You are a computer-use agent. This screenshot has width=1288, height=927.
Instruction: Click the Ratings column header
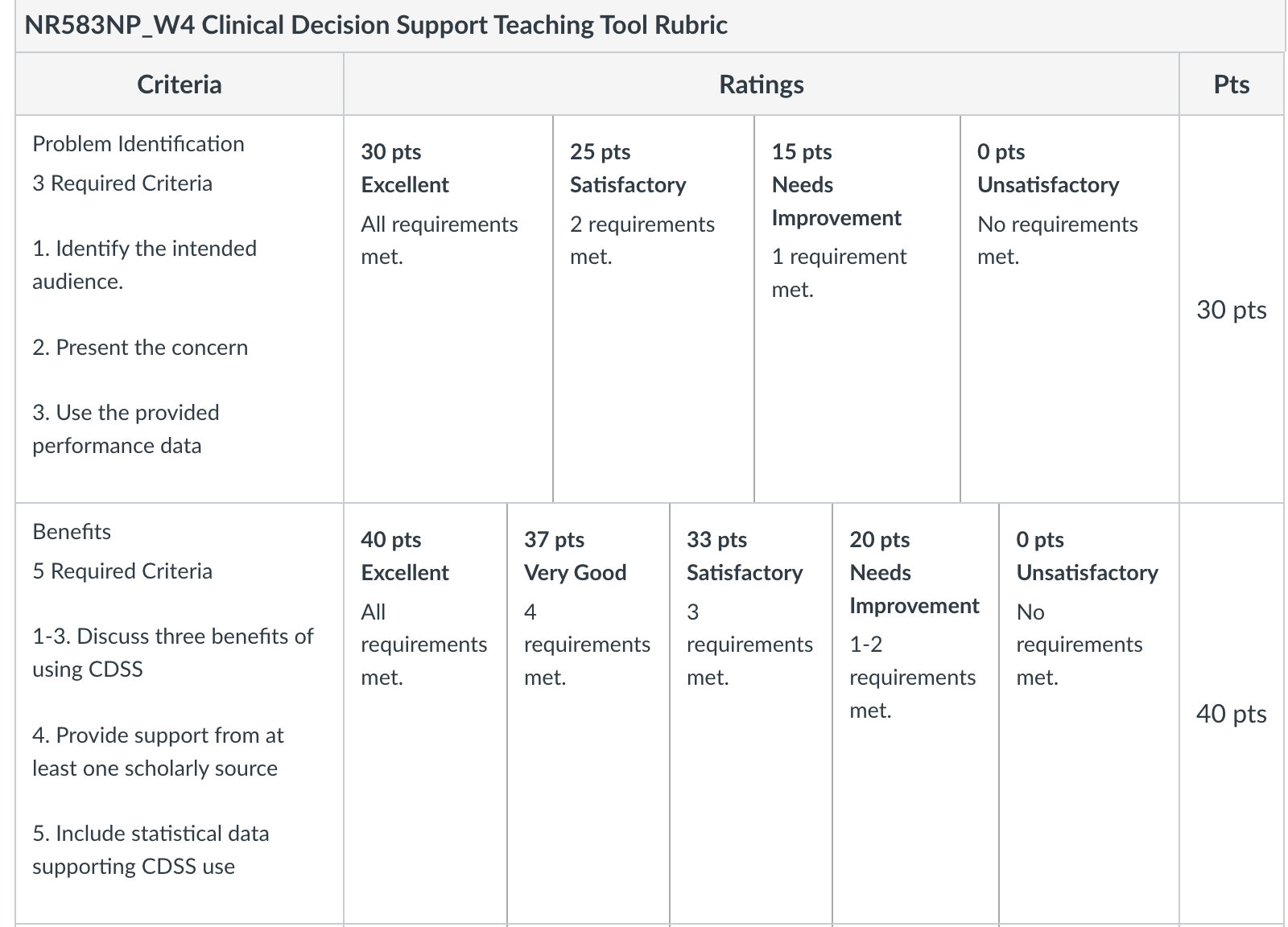(762, 84)
